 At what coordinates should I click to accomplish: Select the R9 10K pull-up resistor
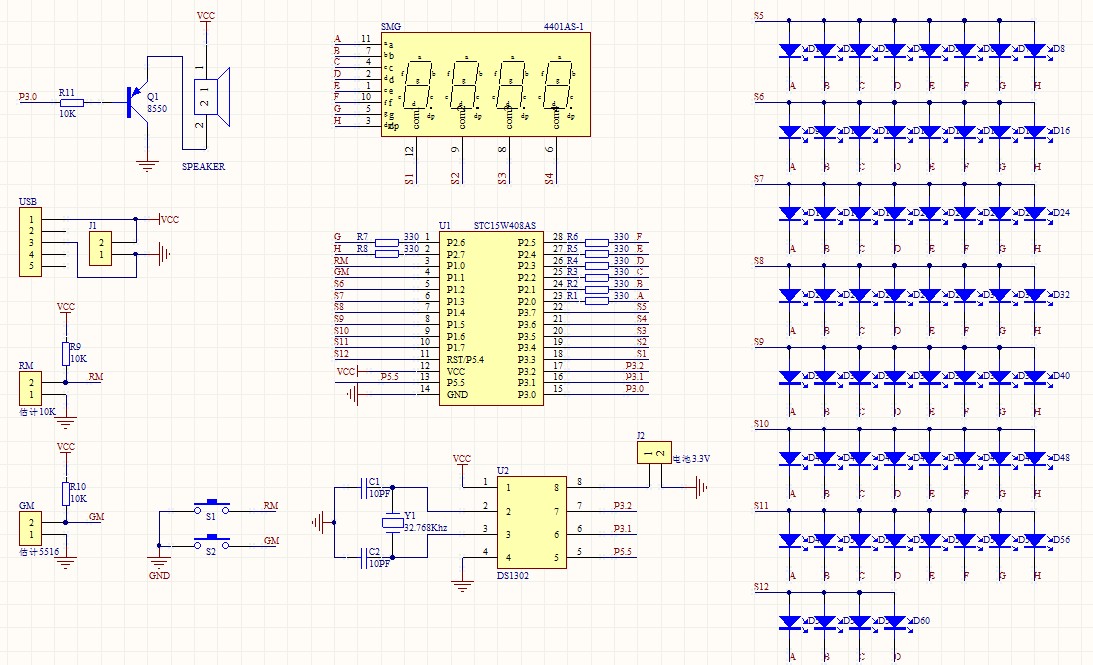[x=66, y=353]
